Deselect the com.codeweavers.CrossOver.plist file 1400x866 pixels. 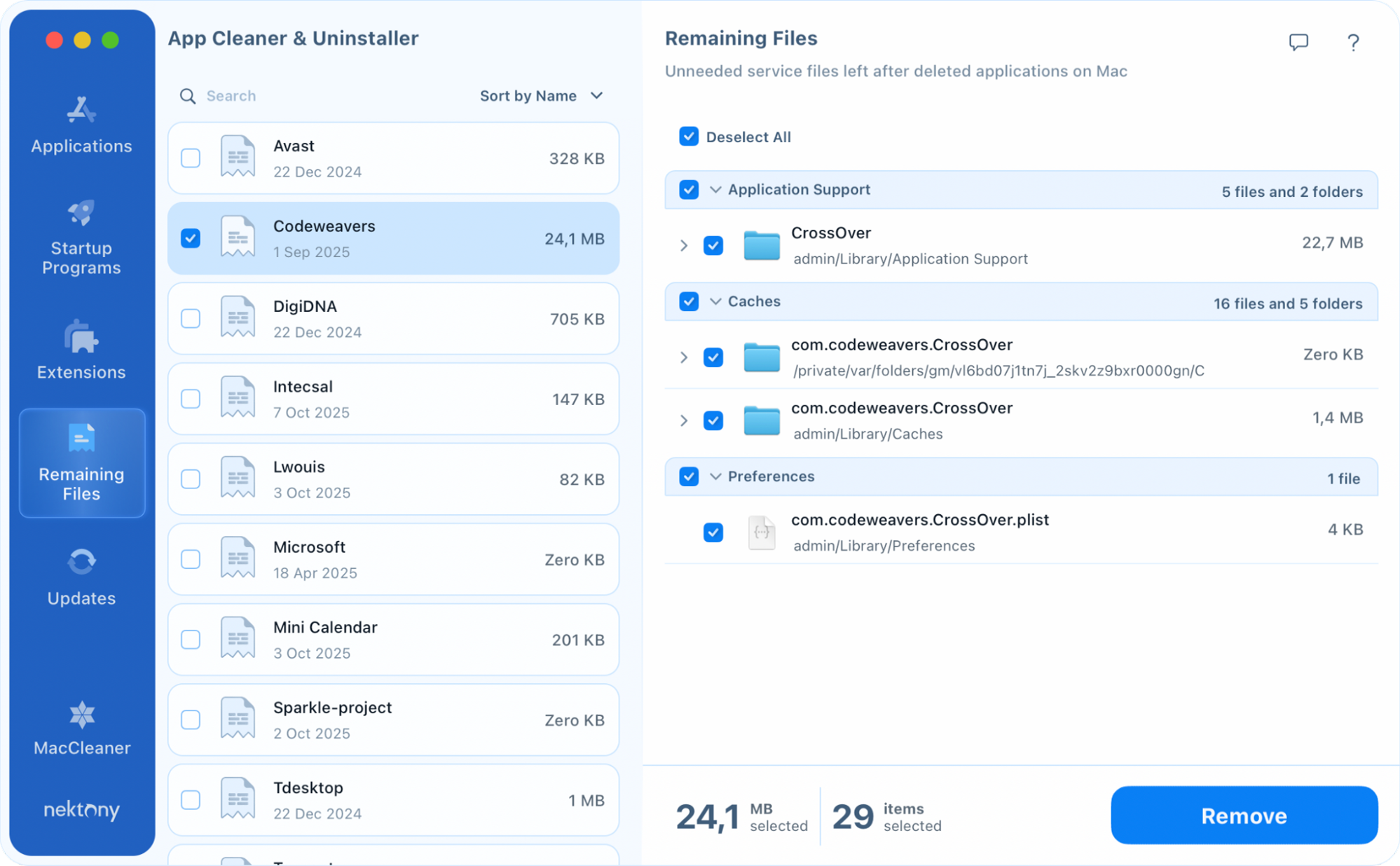713,532
